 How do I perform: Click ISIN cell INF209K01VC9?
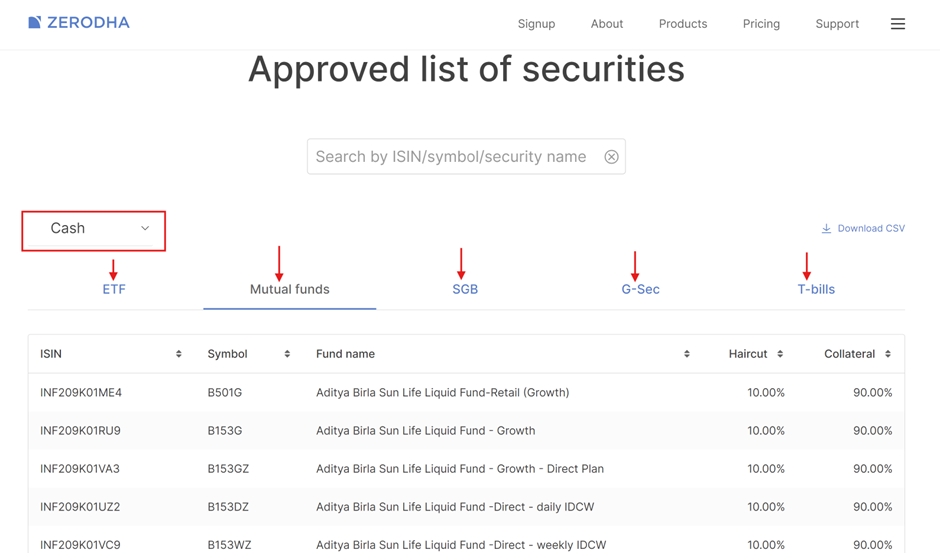(x=80, y=545)
